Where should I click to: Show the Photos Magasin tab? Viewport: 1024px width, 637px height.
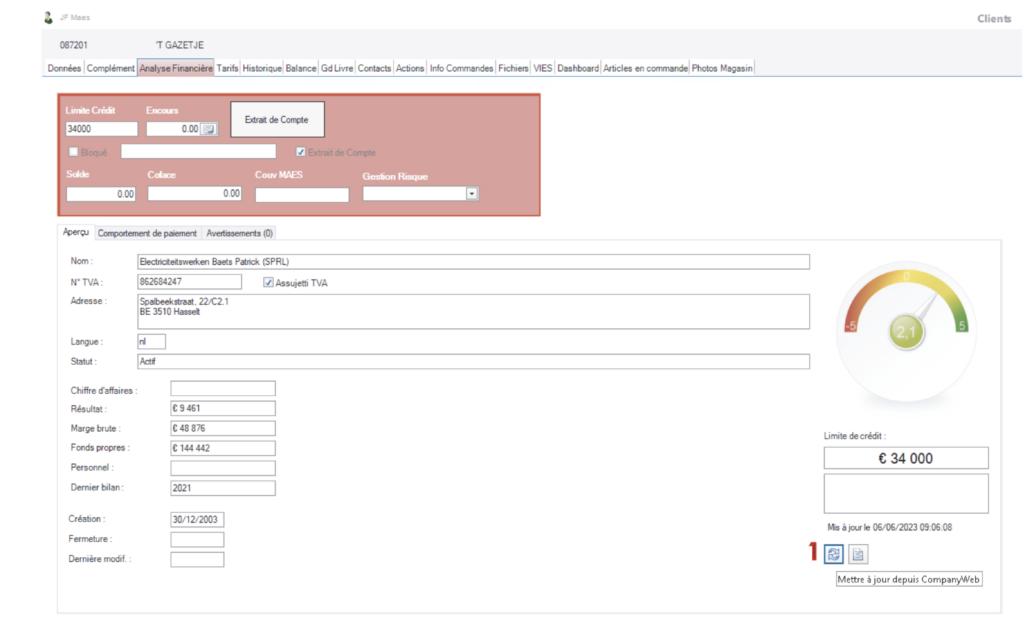[x=722, y=68]
